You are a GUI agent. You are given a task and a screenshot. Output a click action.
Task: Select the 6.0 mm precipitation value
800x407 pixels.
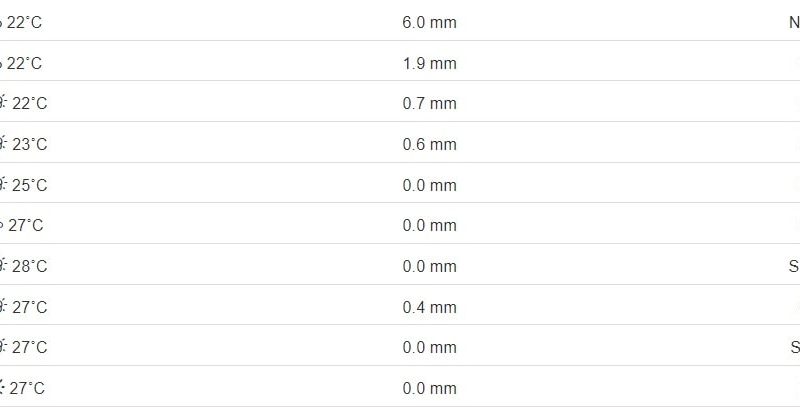pos(429,22)
